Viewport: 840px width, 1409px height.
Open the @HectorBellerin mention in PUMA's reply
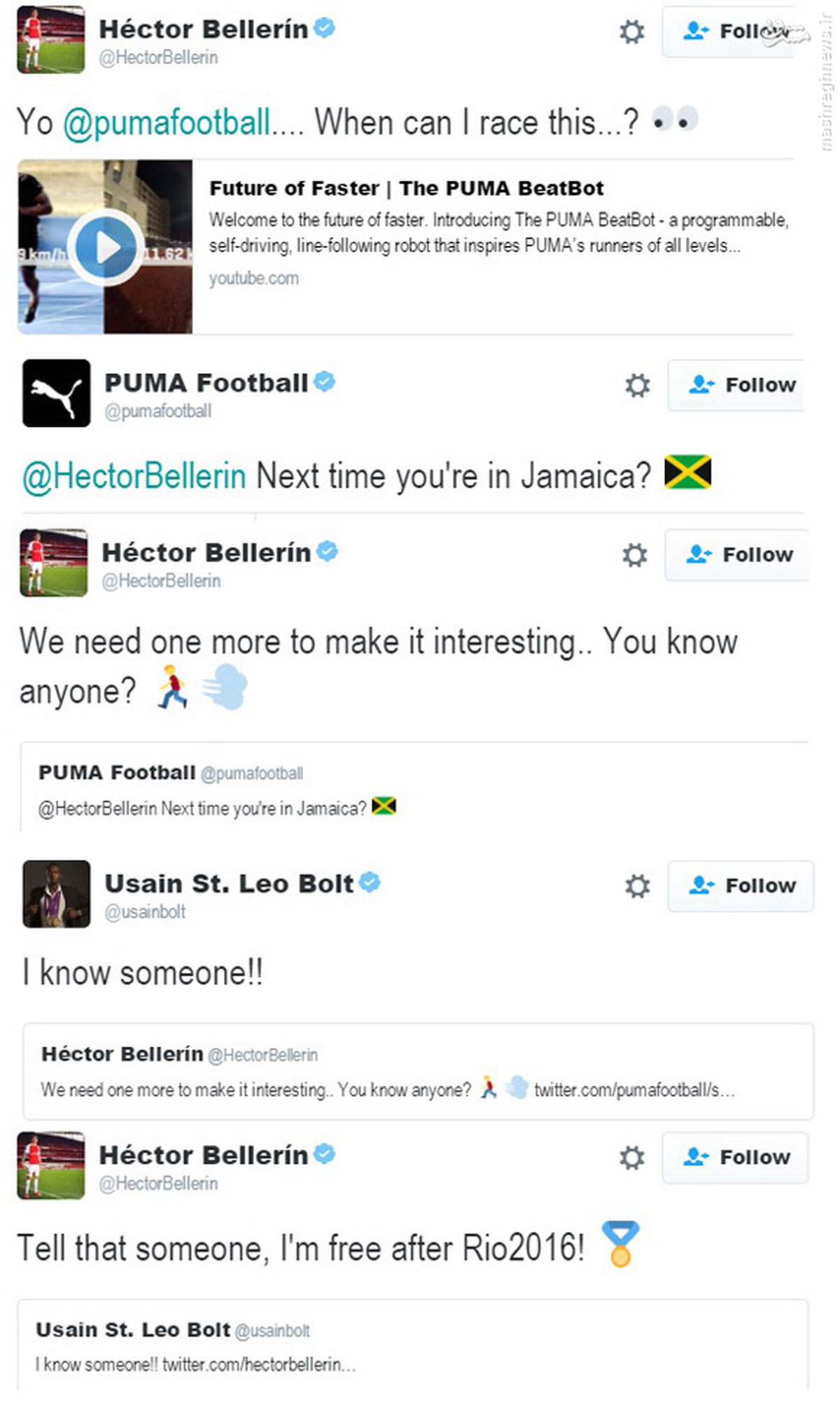tap(134, 476)
